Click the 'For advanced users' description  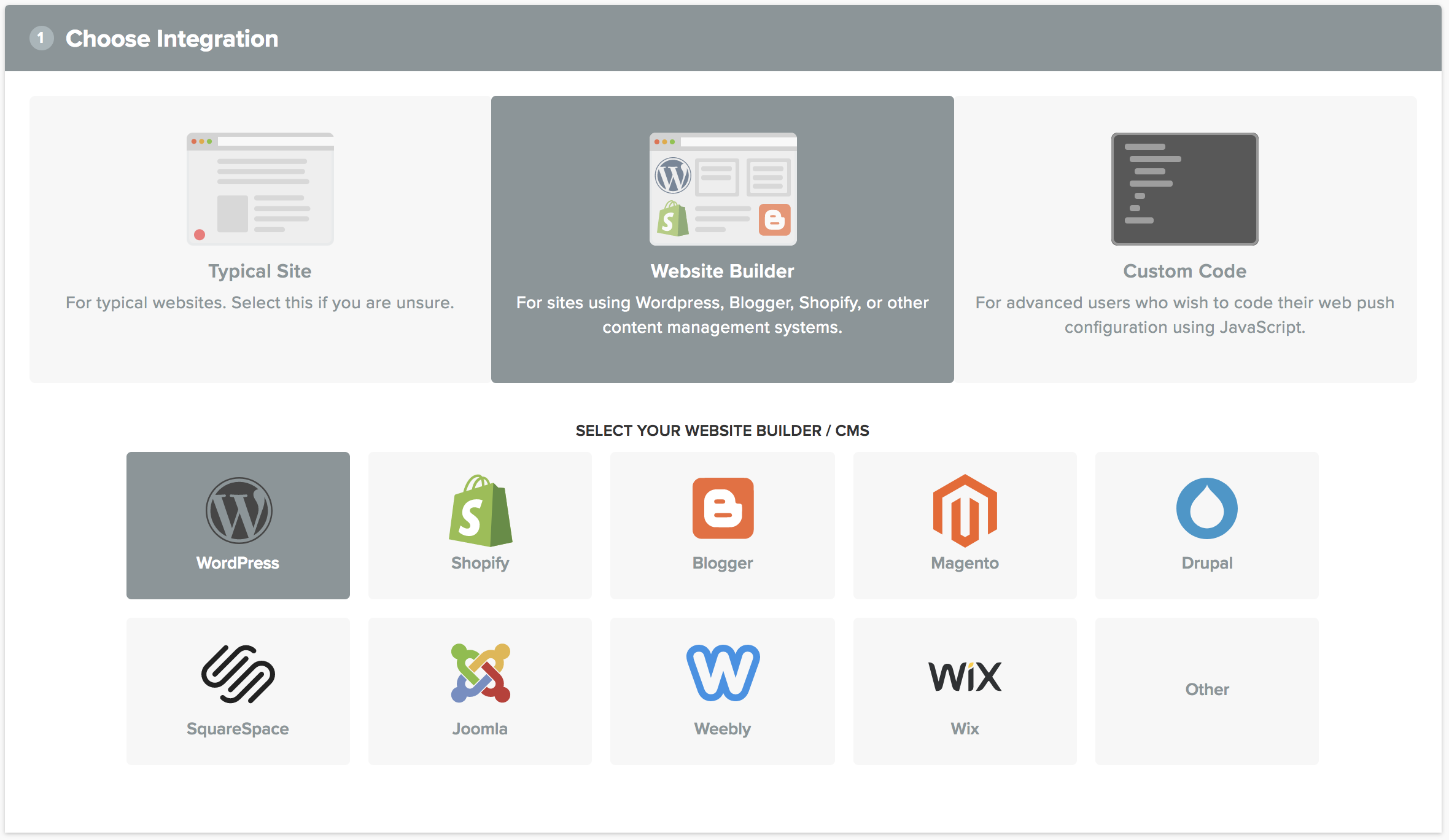tap(1184, 315)
